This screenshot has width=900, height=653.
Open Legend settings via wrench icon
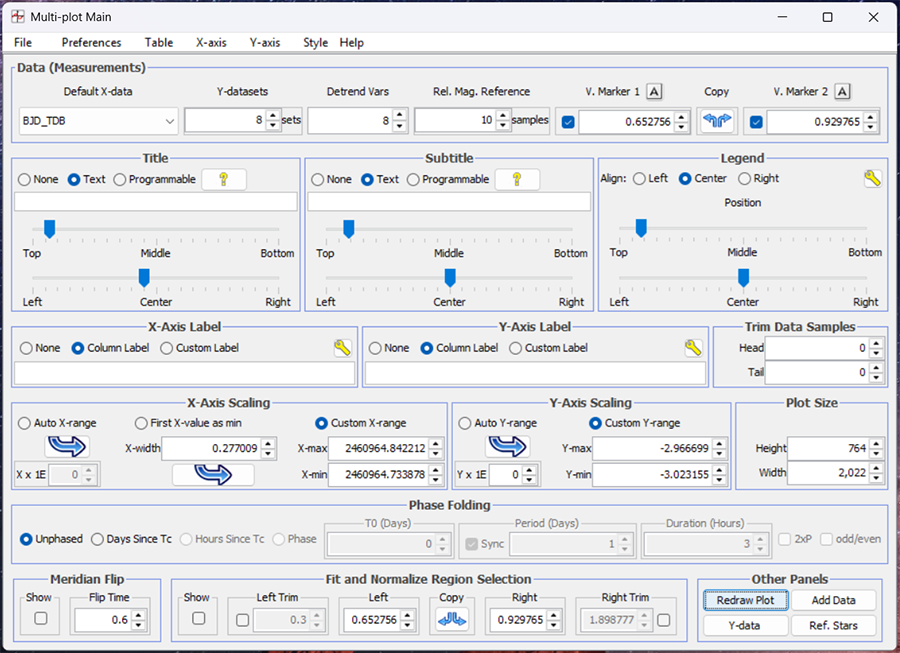[x=872, y=179]
